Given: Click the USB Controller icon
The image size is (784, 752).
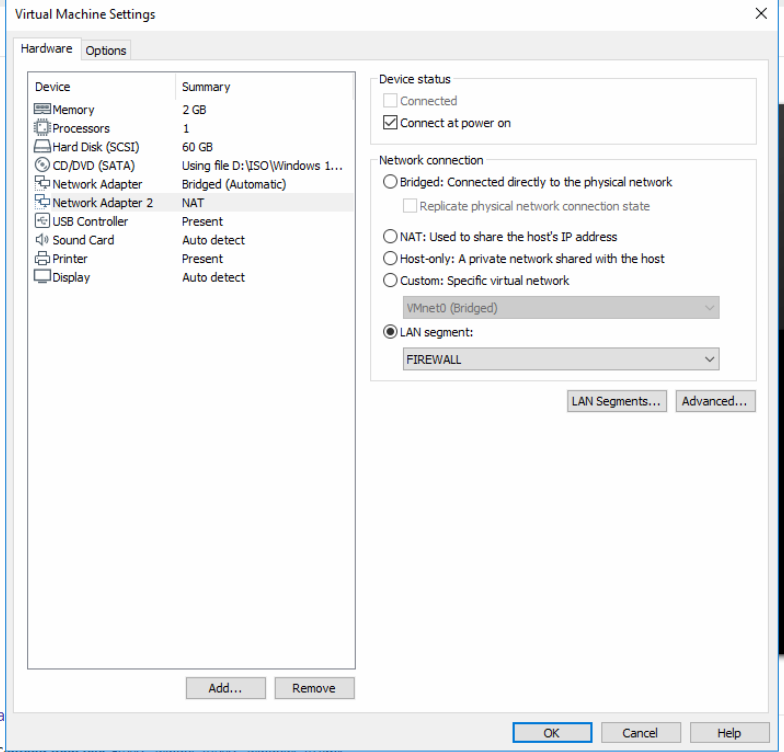Looking at the screenshot, I should 42,220.
